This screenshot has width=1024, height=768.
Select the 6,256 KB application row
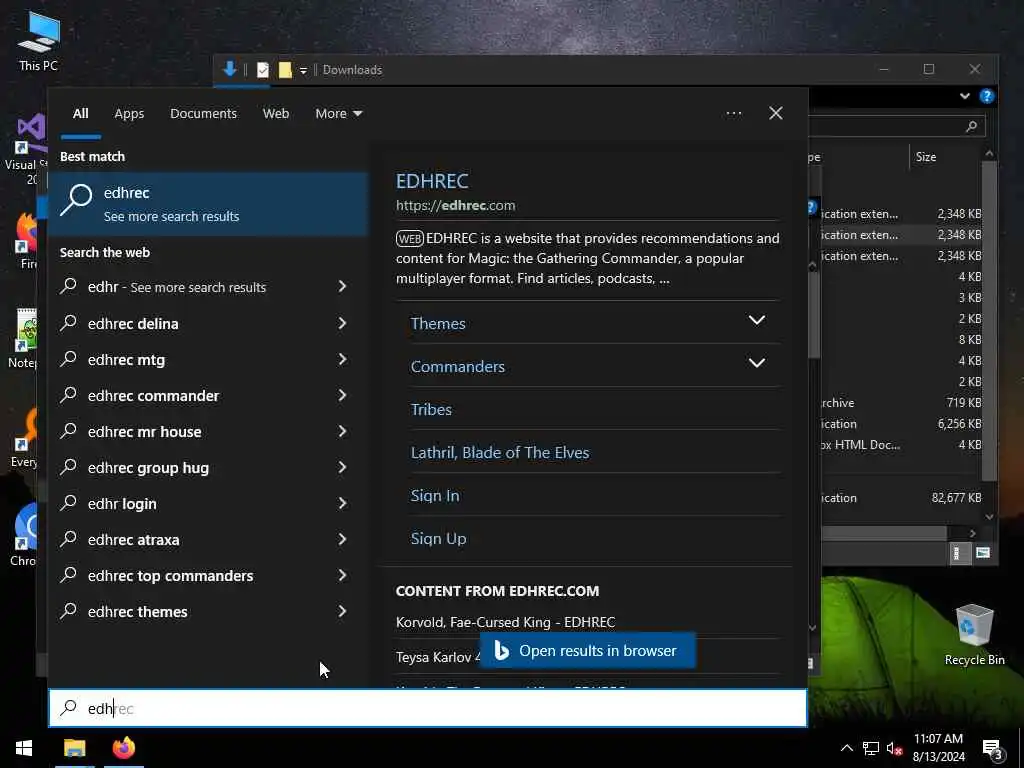(901, 423)
